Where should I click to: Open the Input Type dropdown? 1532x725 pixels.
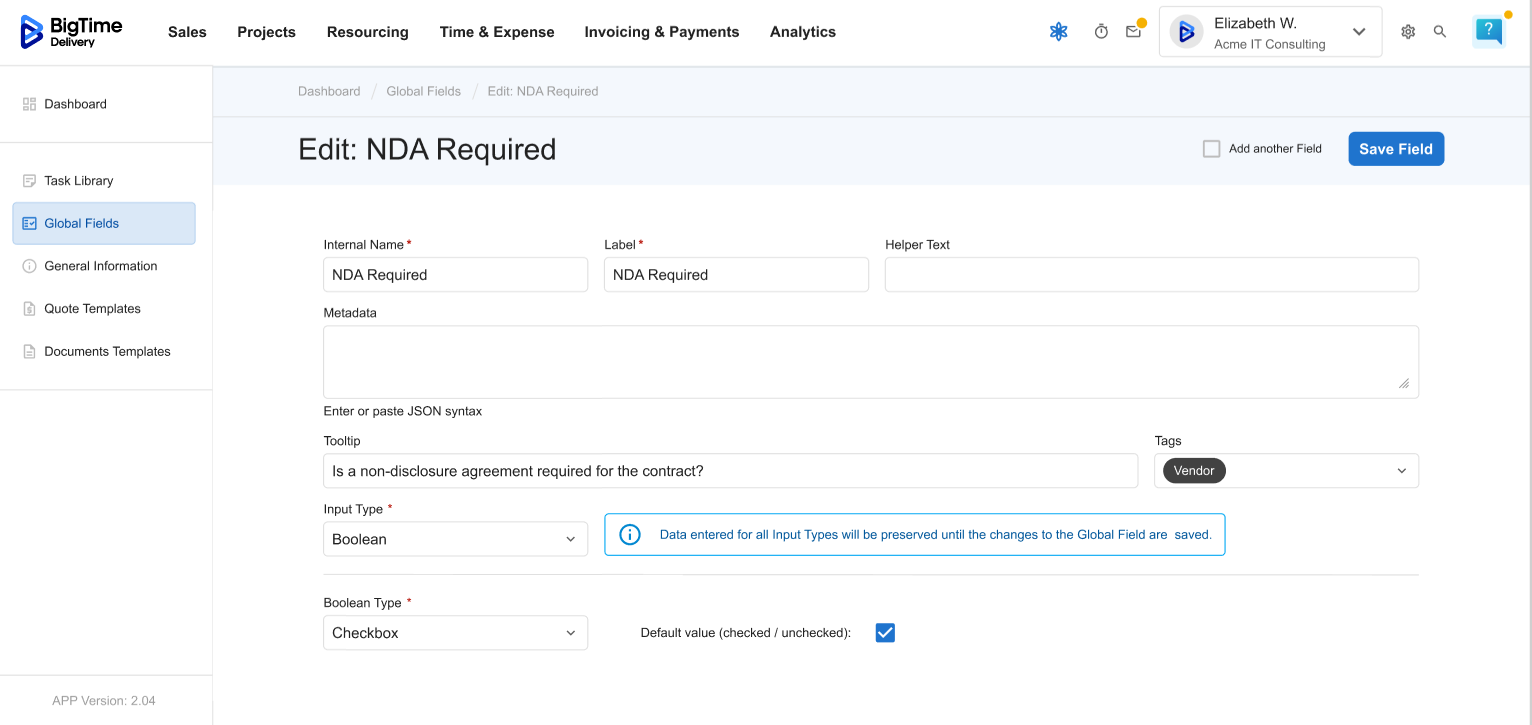(x=455, y=539)
